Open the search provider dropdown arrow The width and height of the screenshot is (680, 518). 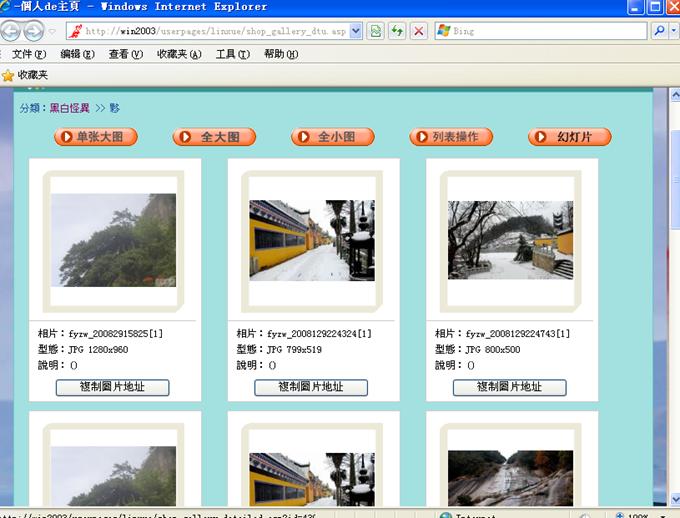click(673, 31)
